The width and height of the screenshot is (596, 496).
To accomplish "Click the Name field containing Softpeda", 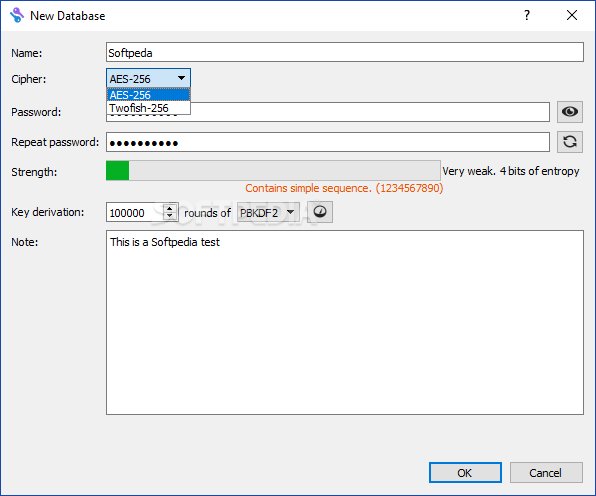I will click(x=345, y=52).
